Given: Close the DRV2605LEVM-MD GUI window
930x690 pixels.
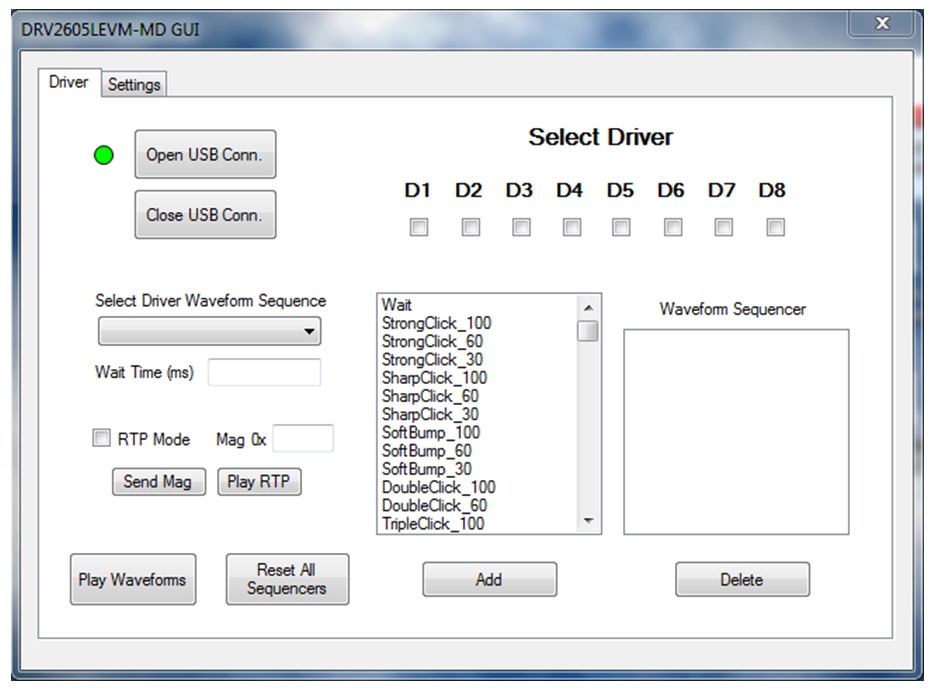Looking at the screenshot, I should tap(882, 24).
